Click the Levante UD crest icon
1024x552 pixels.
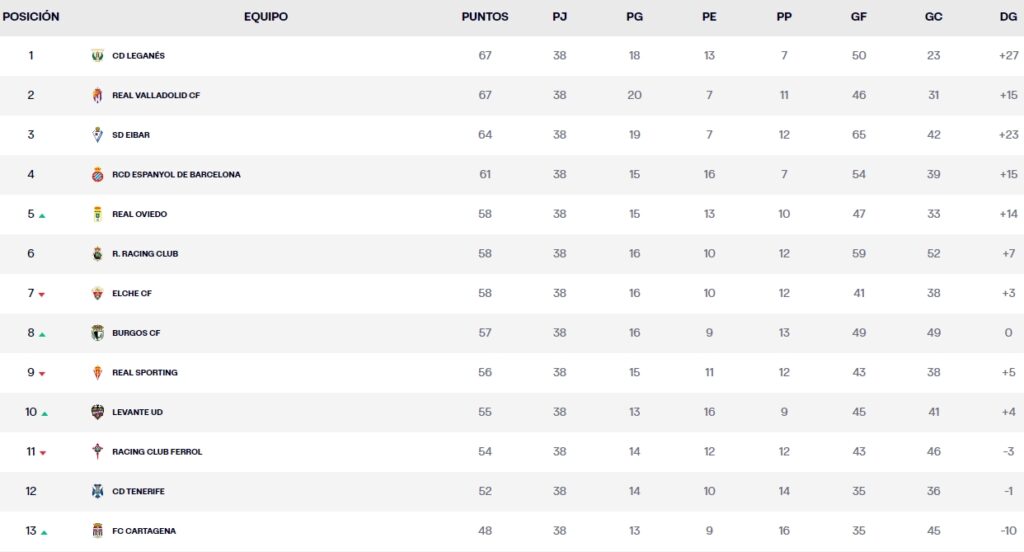97,412
